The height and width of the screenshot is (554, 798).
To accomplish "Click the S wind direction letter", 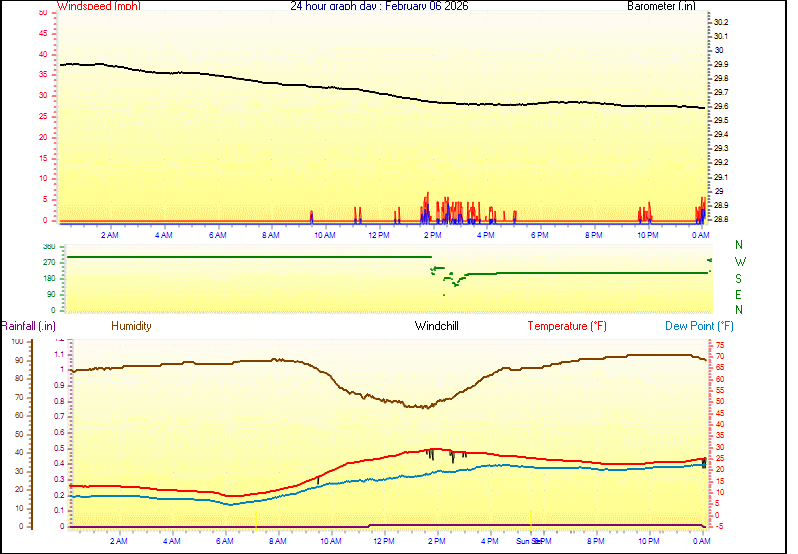I will tap(739, 278).
